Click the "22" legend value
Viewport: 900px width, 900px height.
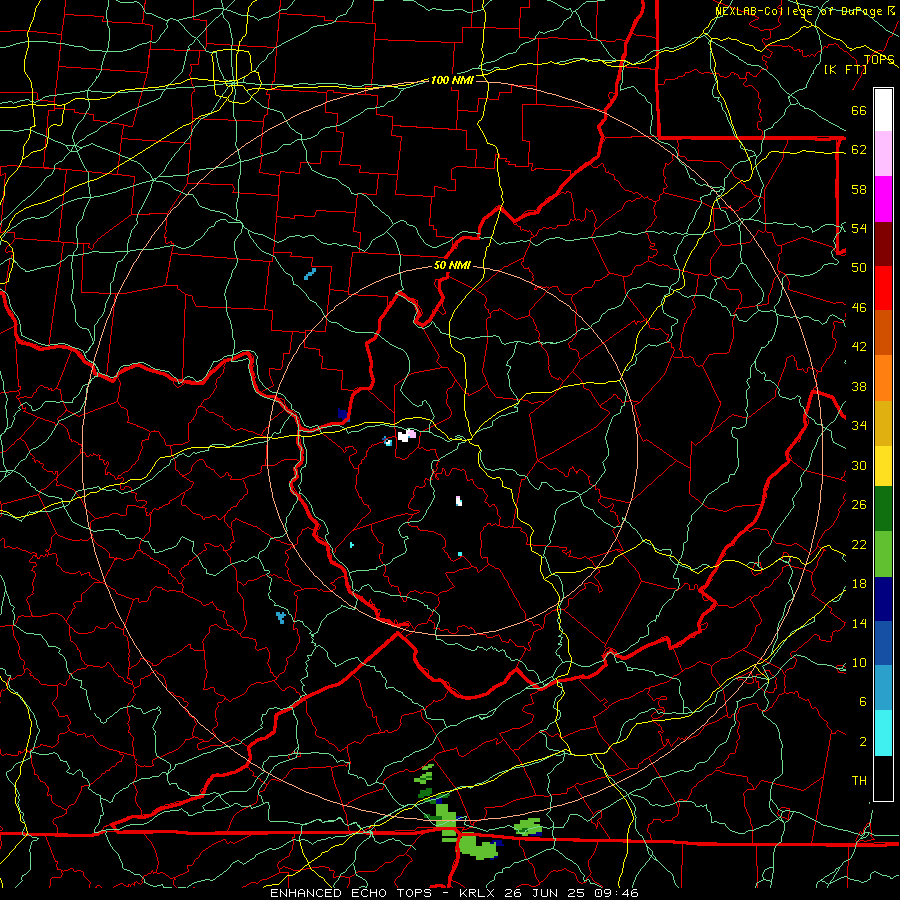point(859,544)
